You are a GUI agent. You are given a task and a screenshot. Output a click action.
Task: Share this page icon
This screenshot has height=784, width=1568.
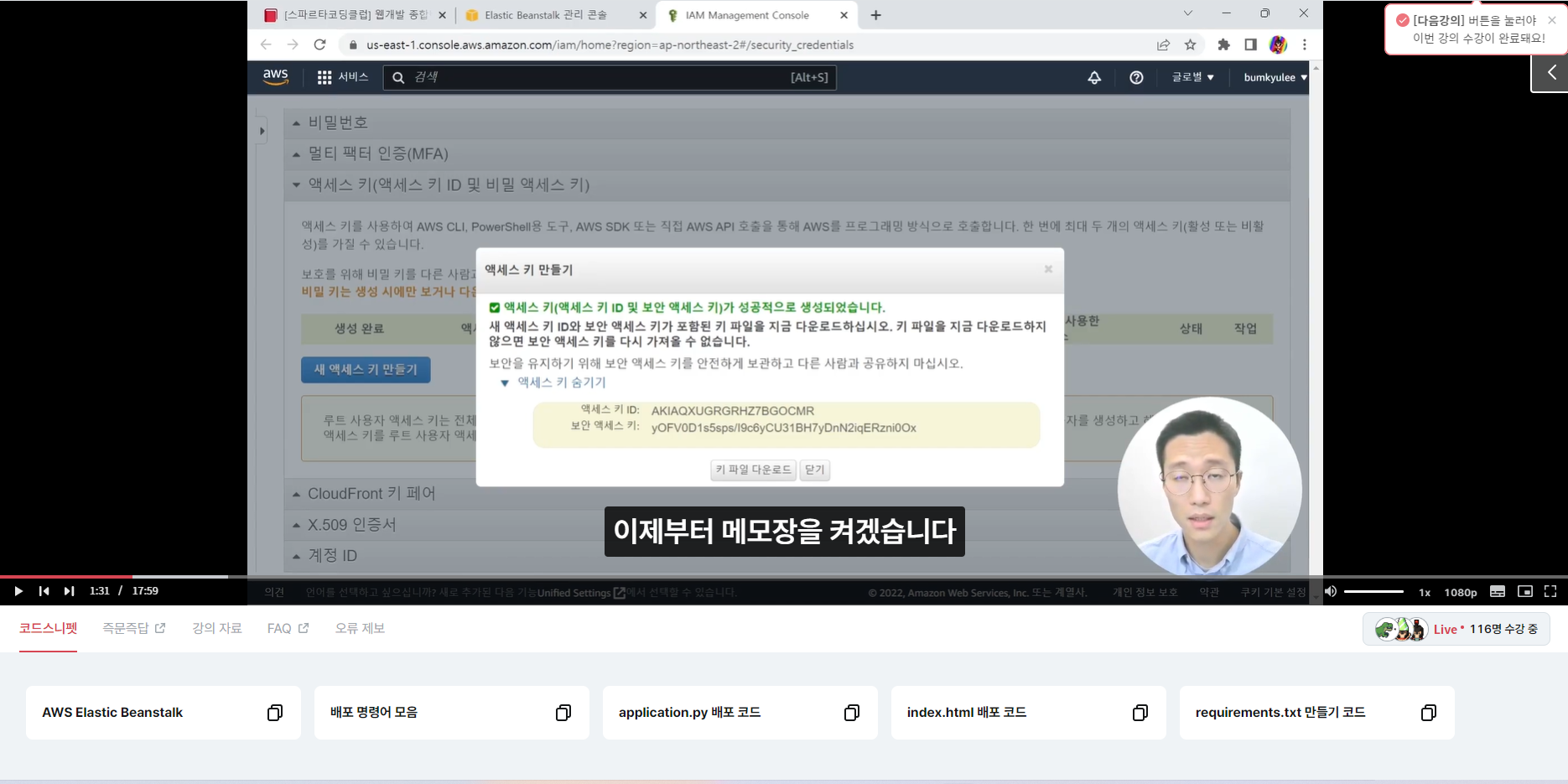[1163, 45]
